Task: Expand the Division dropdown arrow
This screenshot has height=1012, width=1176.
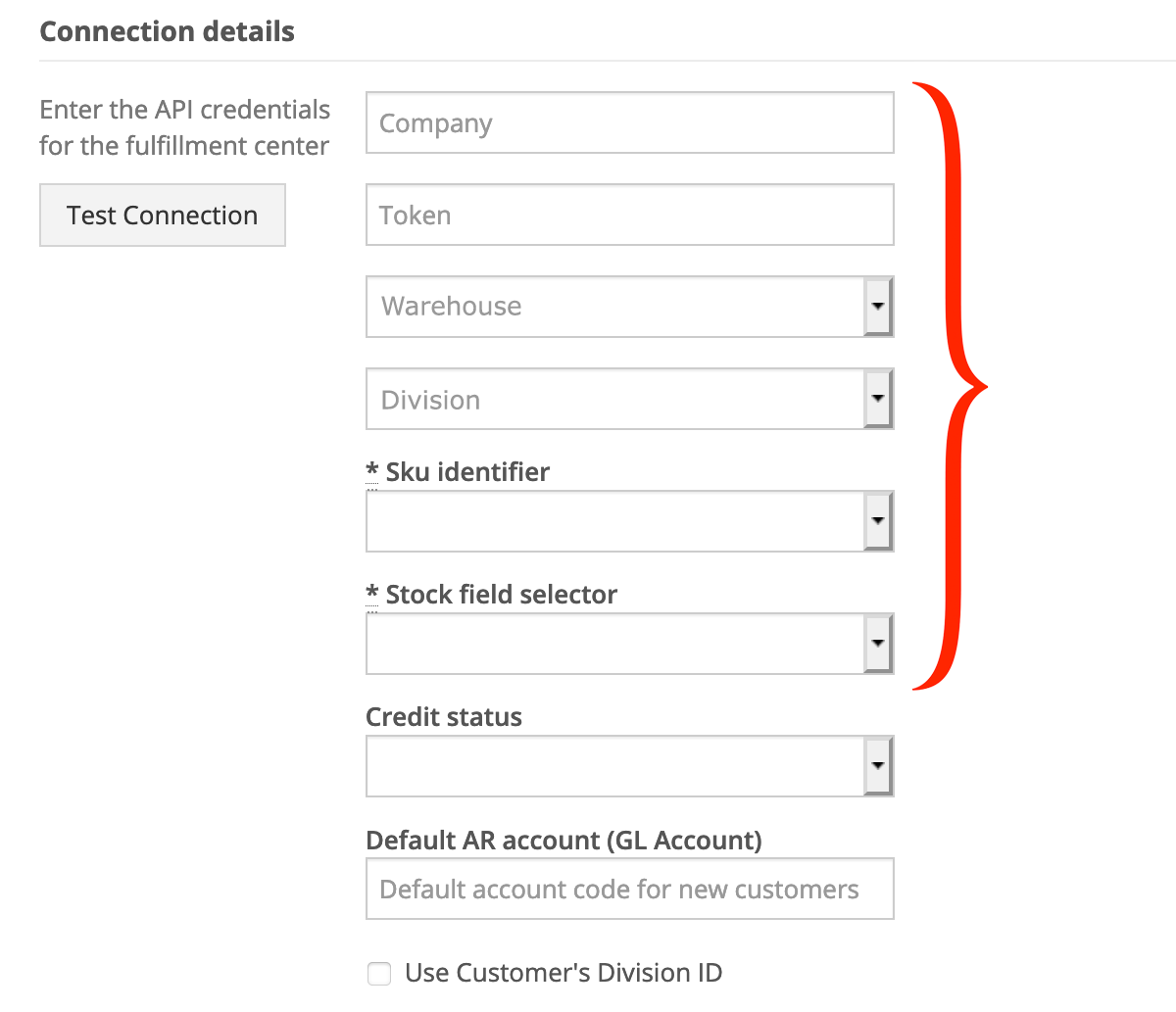Action: click(878, 399)
